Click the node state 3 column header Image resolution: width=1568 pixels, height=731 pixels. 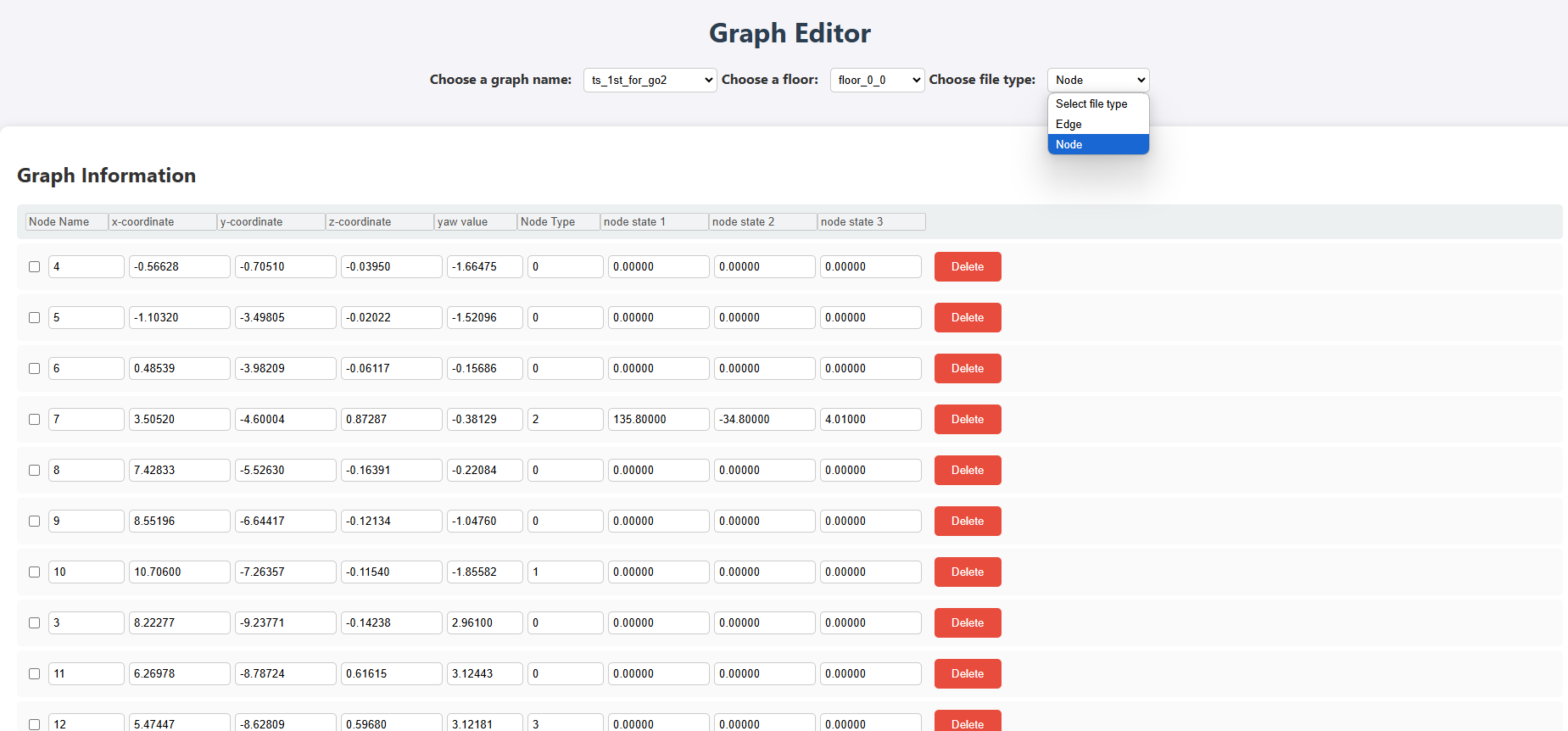coord(872,221)
